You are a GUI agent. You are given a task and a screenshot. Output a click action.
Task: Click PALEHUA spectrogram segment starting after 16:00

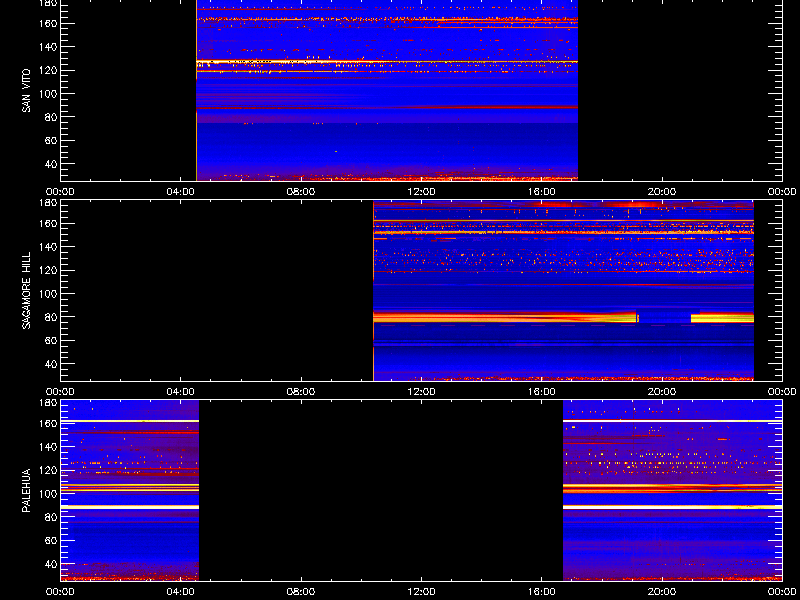pyautogui.click(x=672, y=491)
